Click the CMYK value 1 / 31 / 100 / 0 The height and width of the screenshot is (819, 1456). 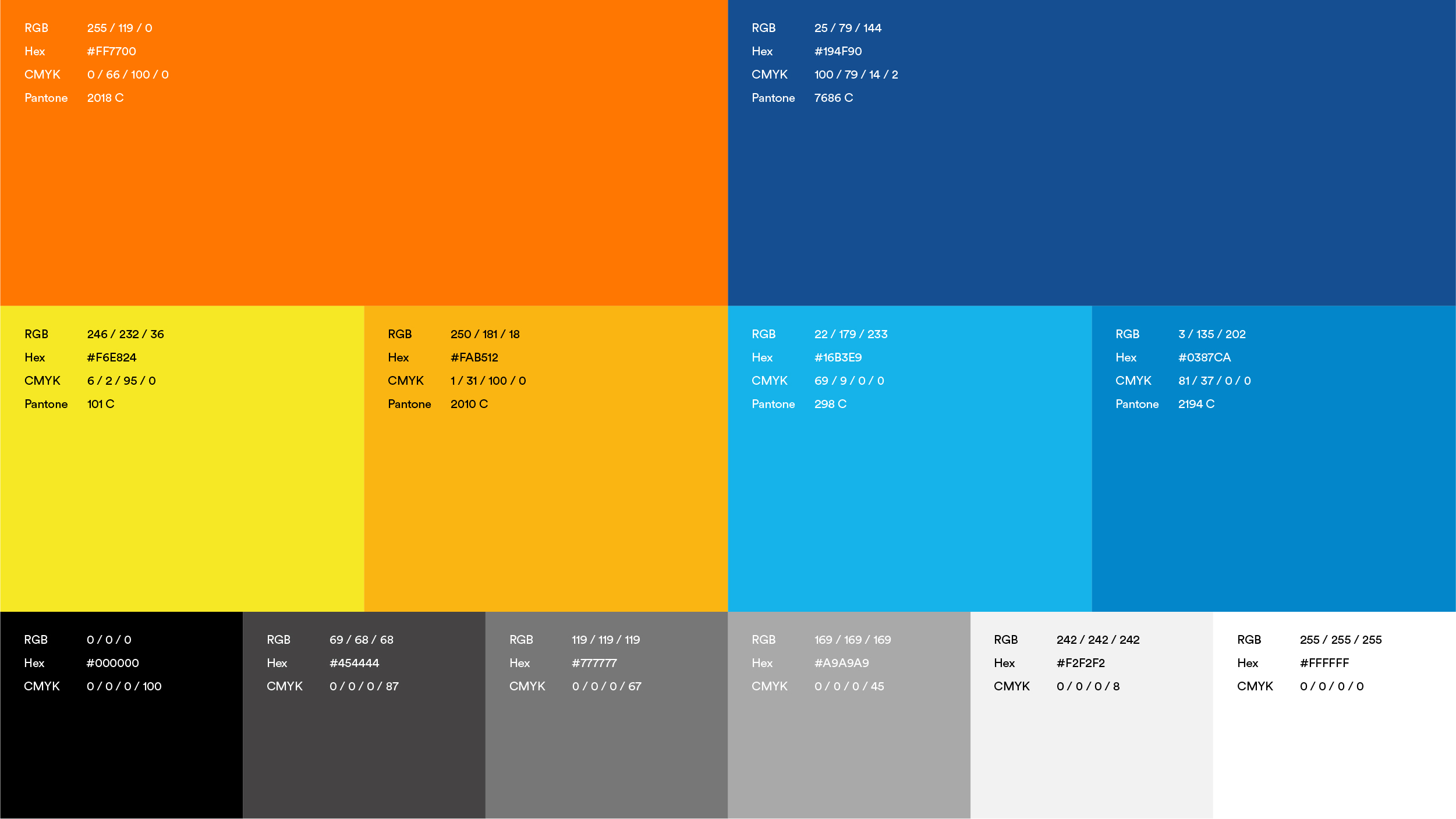pos(488,381)
